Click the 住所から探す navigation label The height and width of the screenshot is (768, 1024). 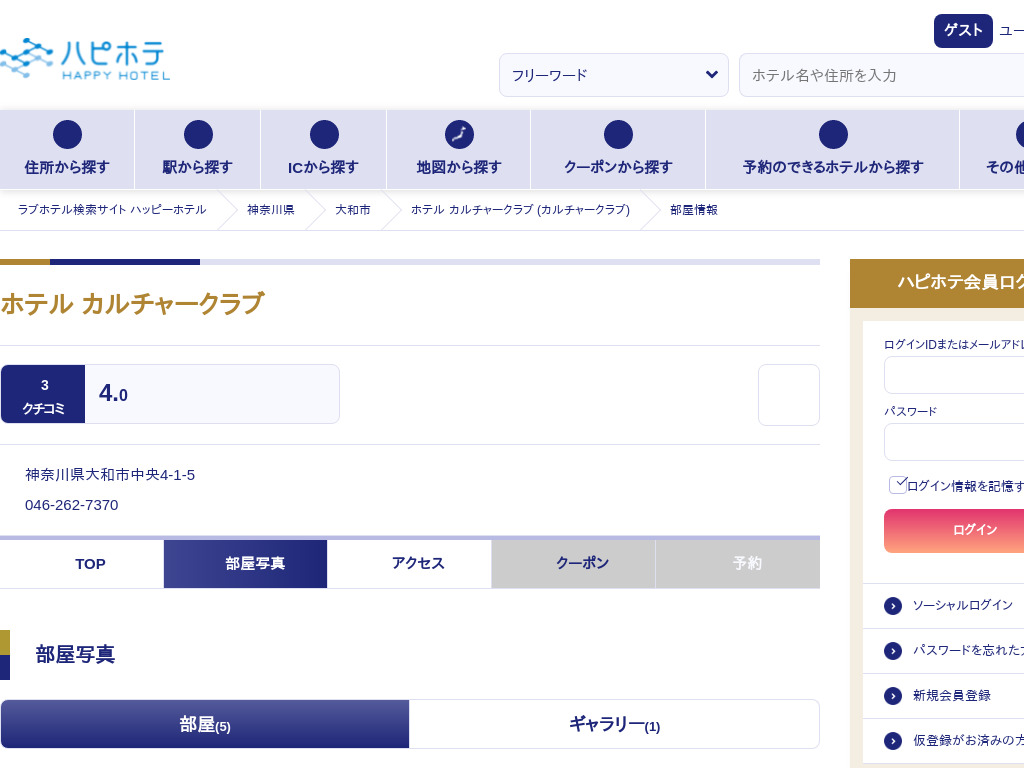pos(67,167)
